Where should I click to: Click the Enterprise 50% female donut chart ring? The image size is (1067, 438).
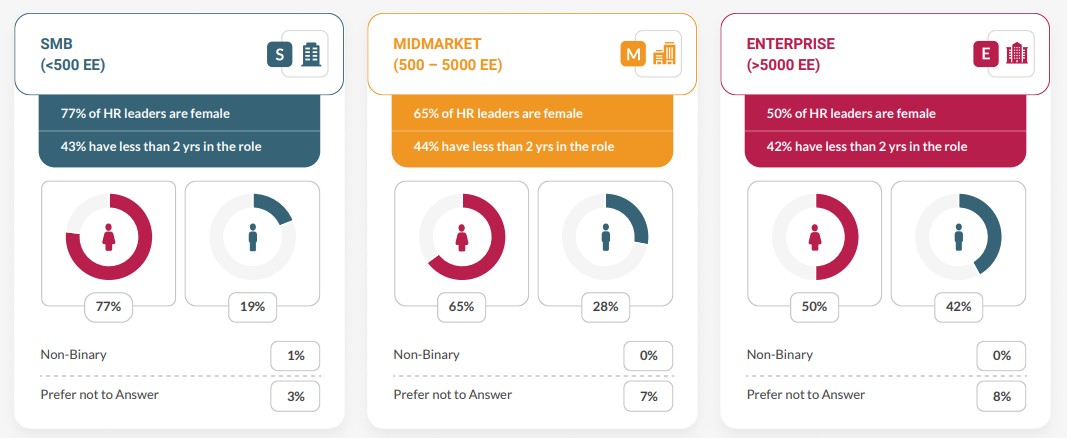point(815,237)
